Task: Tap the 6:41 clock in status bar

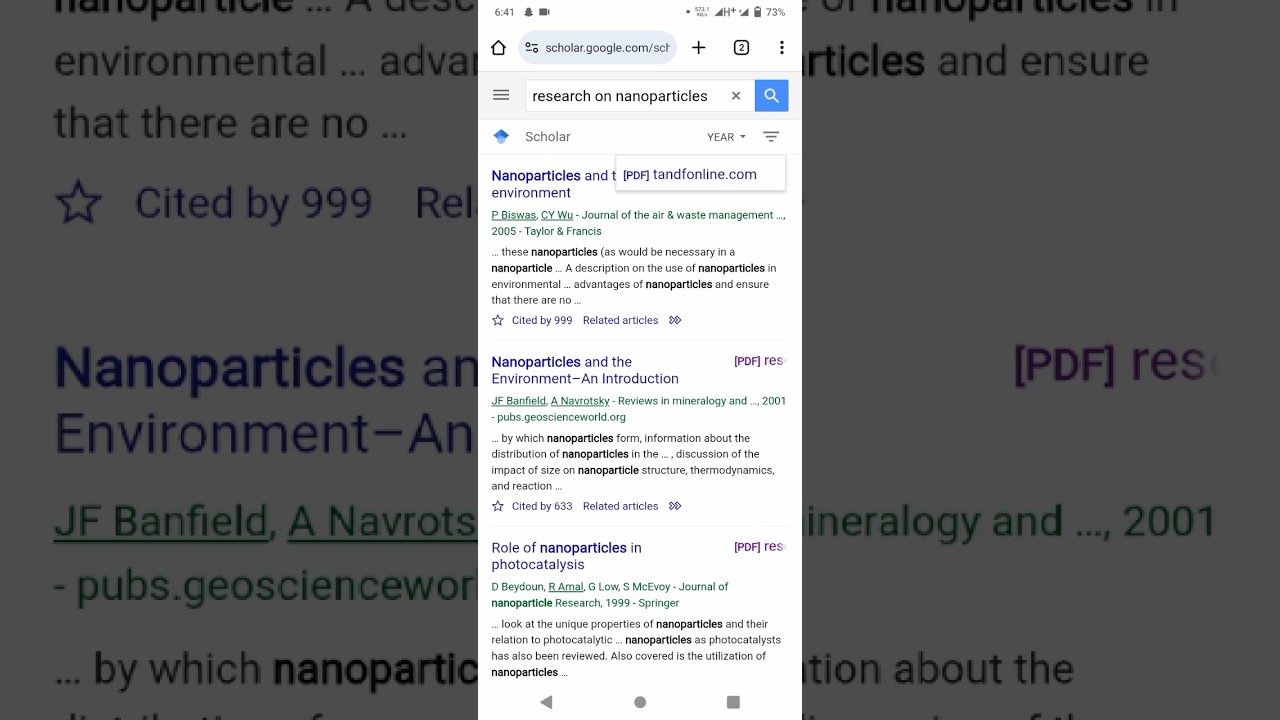Action: 504,12
